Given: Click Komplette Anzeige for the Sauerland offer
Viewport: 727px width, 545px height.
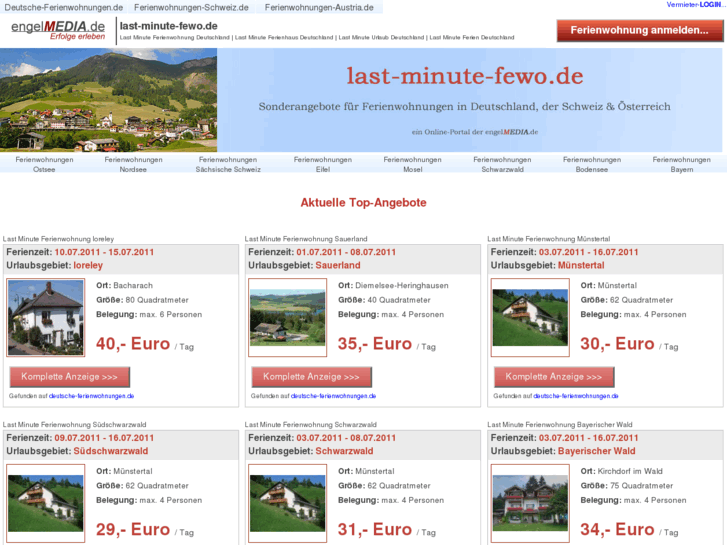Looking at the screenshot, I should [x=312, y=377].
